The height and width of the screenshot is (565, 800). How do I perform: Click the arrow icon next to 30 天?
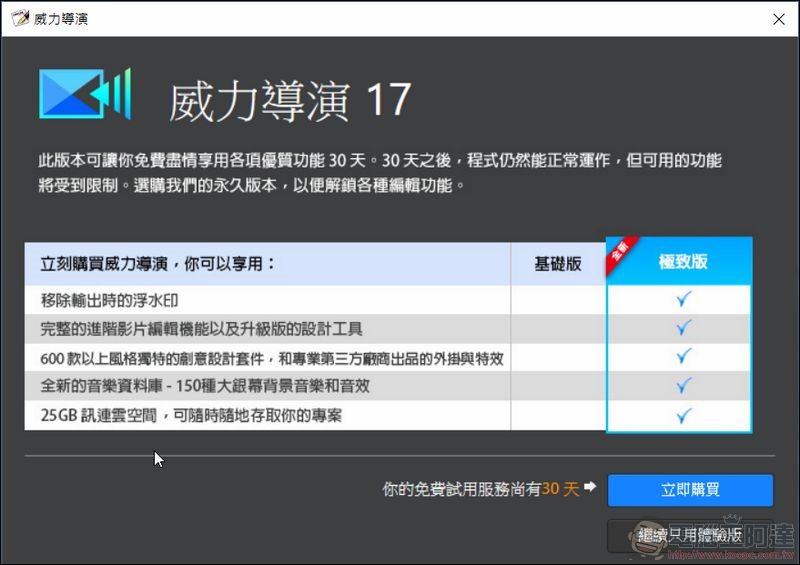coord(590,488)
